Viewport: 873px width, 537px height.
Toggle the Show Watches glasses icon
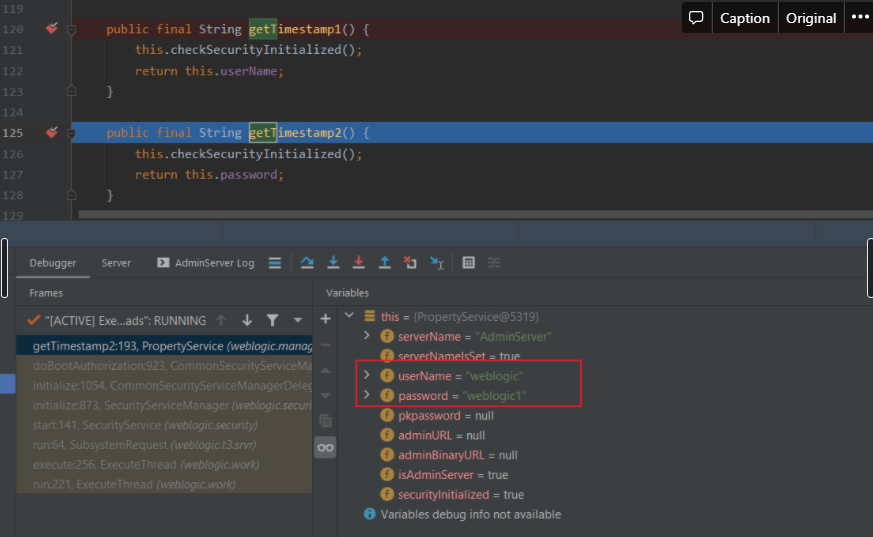(x=326, y=447)
